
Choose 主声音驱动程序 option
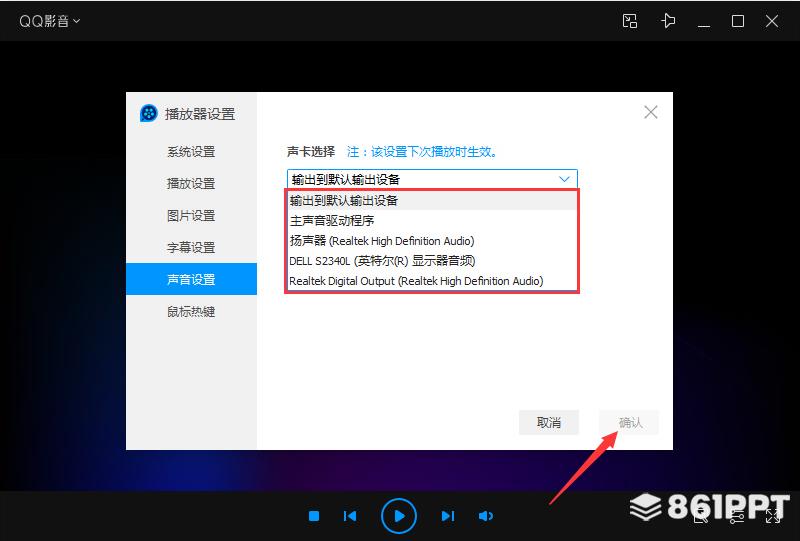tap(432, 220)
